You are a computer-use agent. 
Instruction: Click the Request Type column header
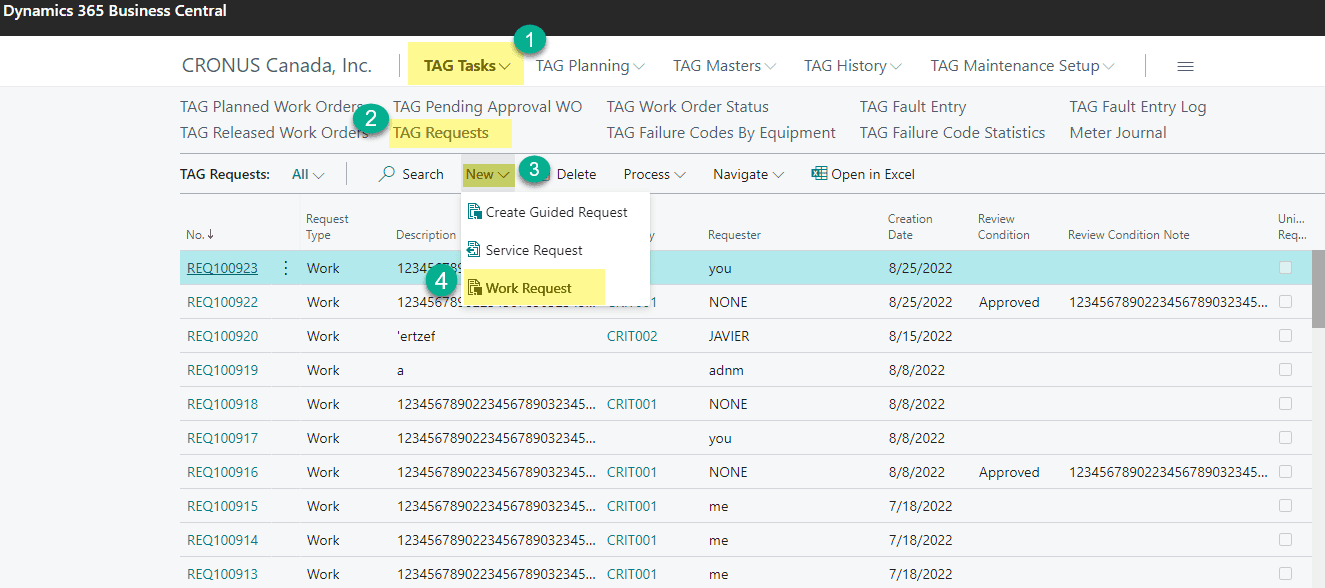[x=327, y=227]
